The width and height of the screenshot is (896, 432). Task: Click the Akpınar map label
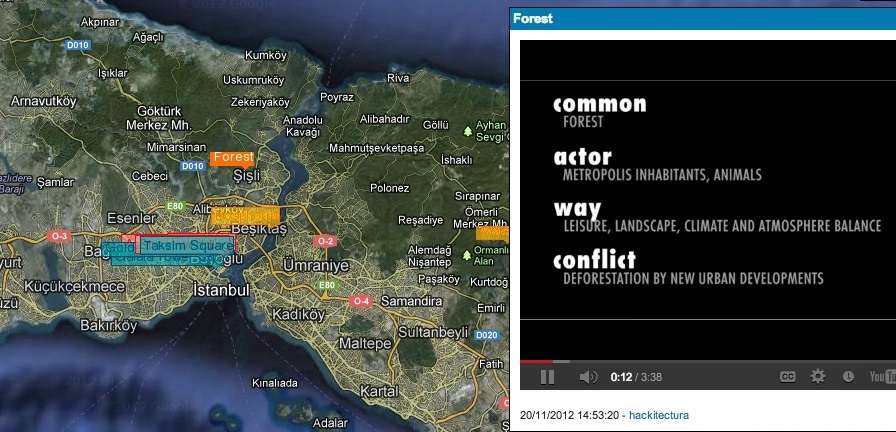[100, 22]
